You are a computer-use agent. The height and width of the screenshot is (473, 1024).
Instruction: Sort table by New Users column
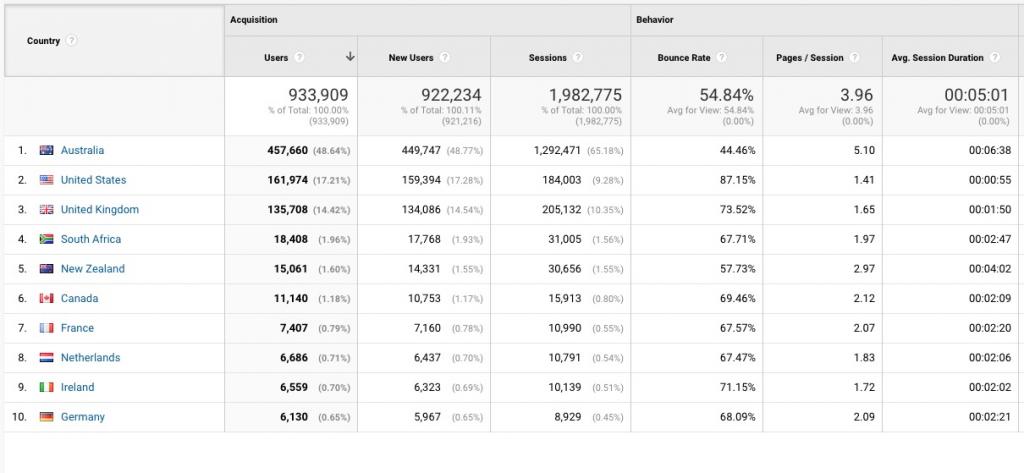click(410, 58)
